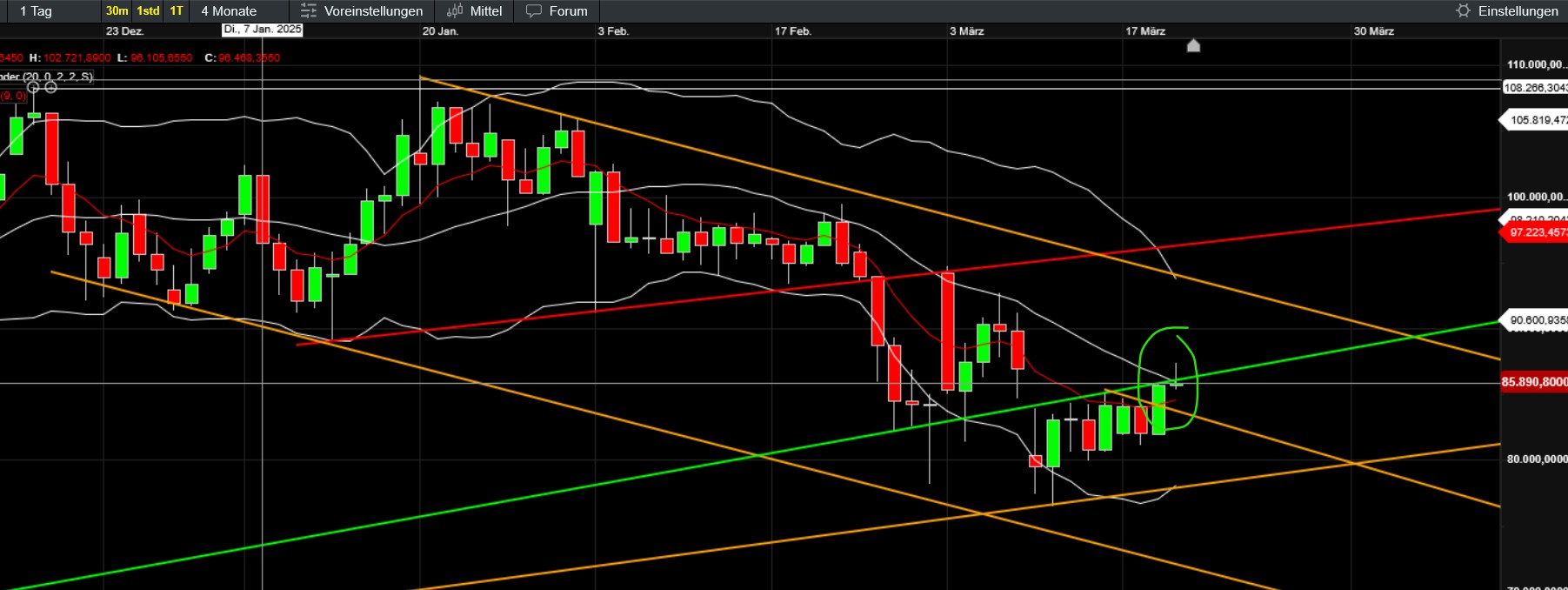This screenshot has height=590, width=1568.
Task: Click the '3 März' date on the time axis
Action: 967,31
